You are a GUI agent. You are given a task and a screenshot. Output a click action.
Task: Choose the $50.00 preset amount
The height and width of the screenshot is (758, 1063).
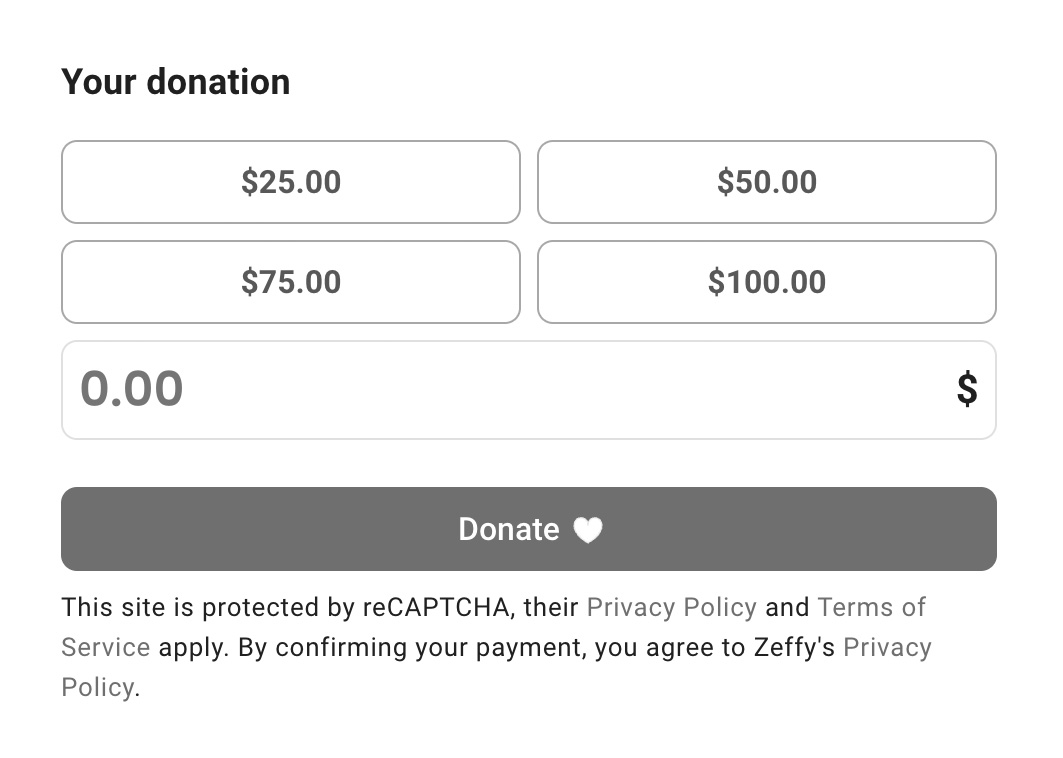[x=767, y=182]
